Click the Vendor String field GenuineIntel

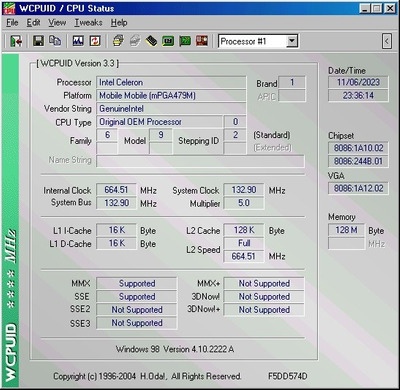point(171,109)
